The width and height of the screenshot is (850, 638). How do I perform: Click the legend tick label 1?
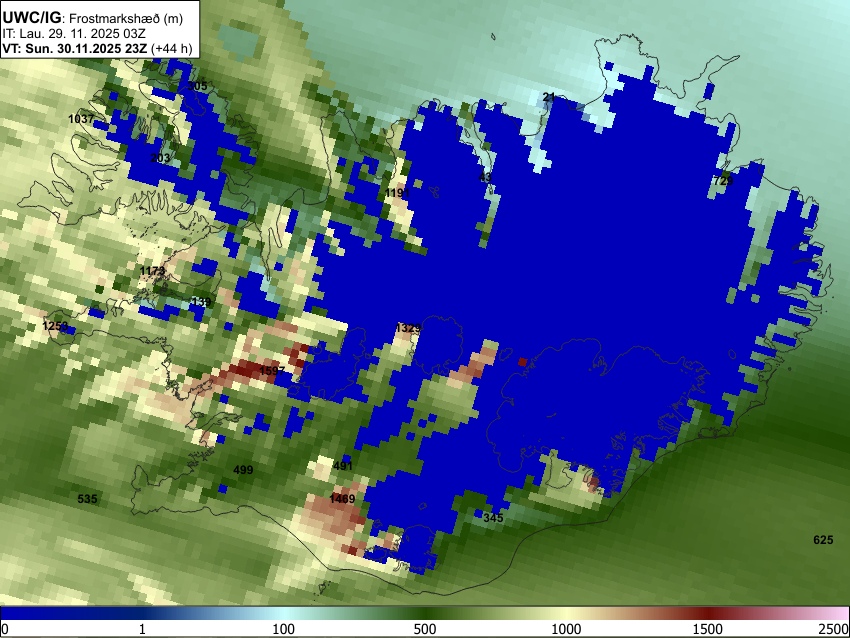[142, 629]
